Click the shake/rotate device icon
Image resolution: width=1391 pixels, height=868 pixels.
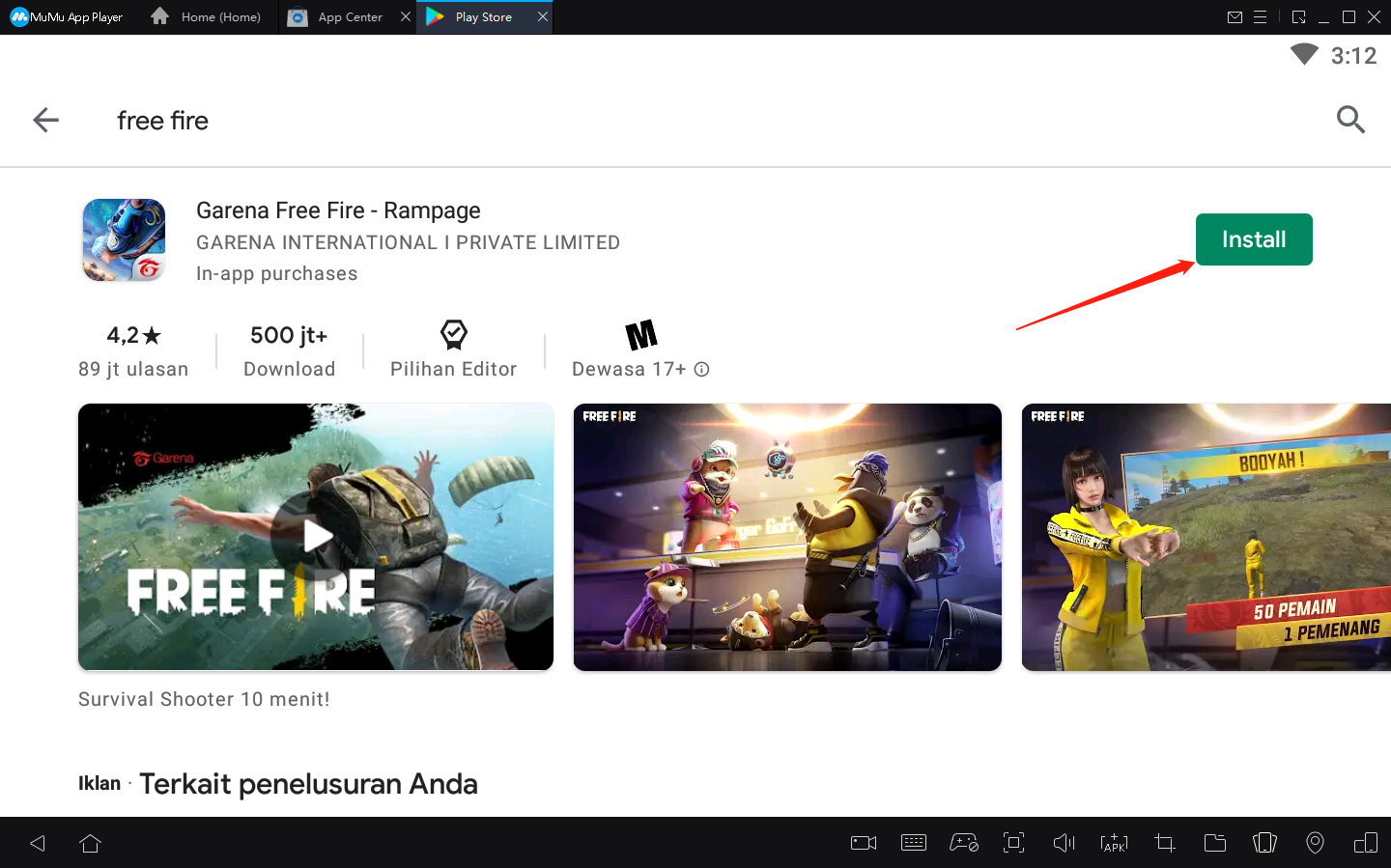pos(1264,843)
